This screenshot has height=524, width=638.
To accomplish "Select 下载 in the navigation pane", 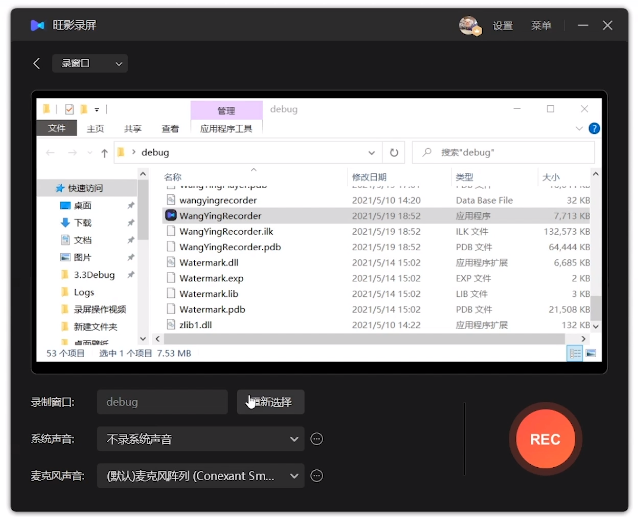I will pyautogui.click(x=83, y=223).
